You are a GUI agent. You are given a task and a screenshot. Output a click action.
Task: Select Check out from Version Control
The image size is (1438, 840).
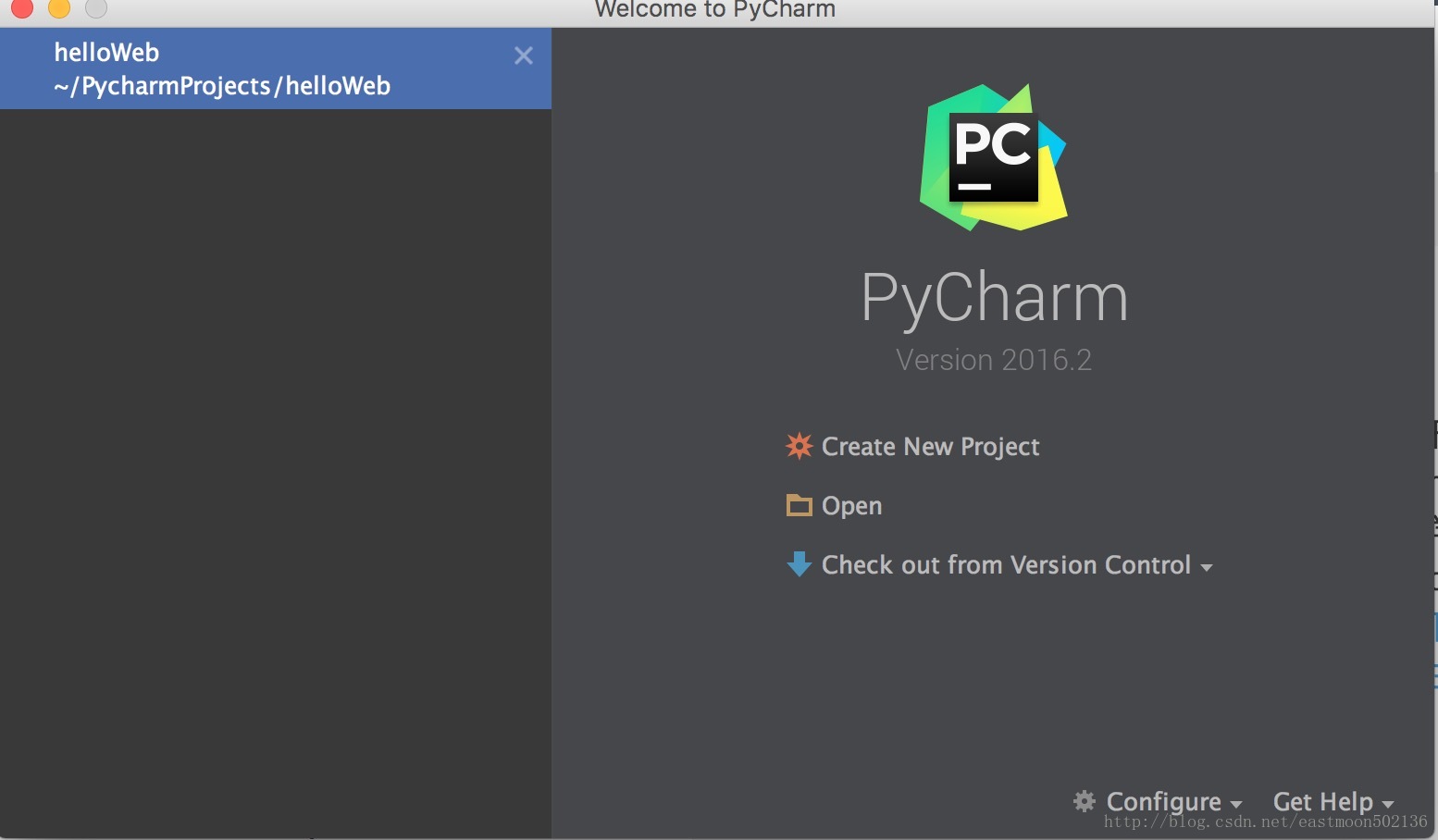[1006, 565]
